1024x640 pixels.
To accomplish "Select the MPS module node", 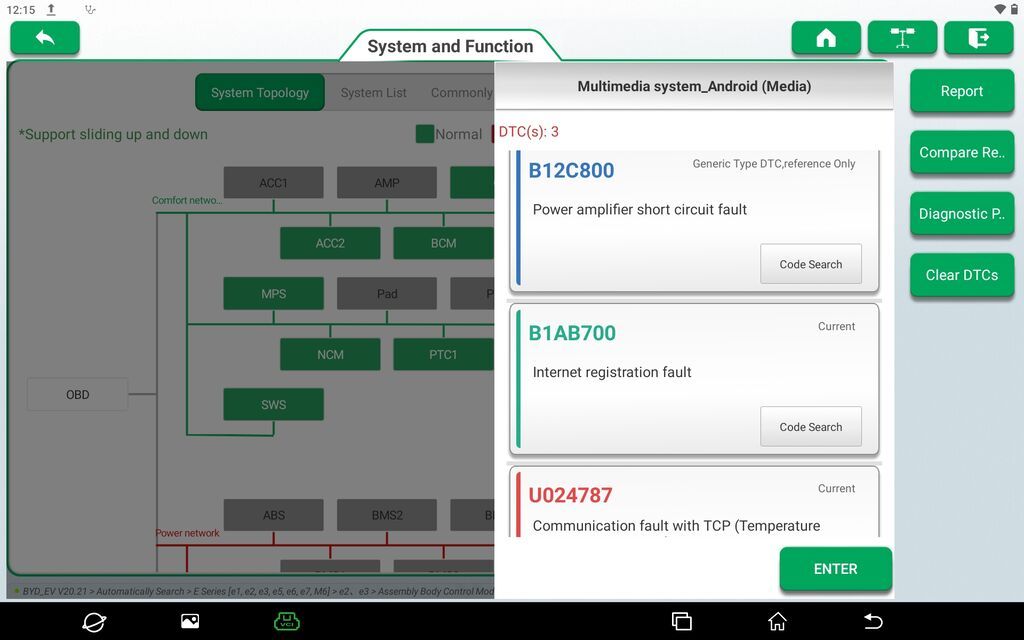I will coord(273,294).
